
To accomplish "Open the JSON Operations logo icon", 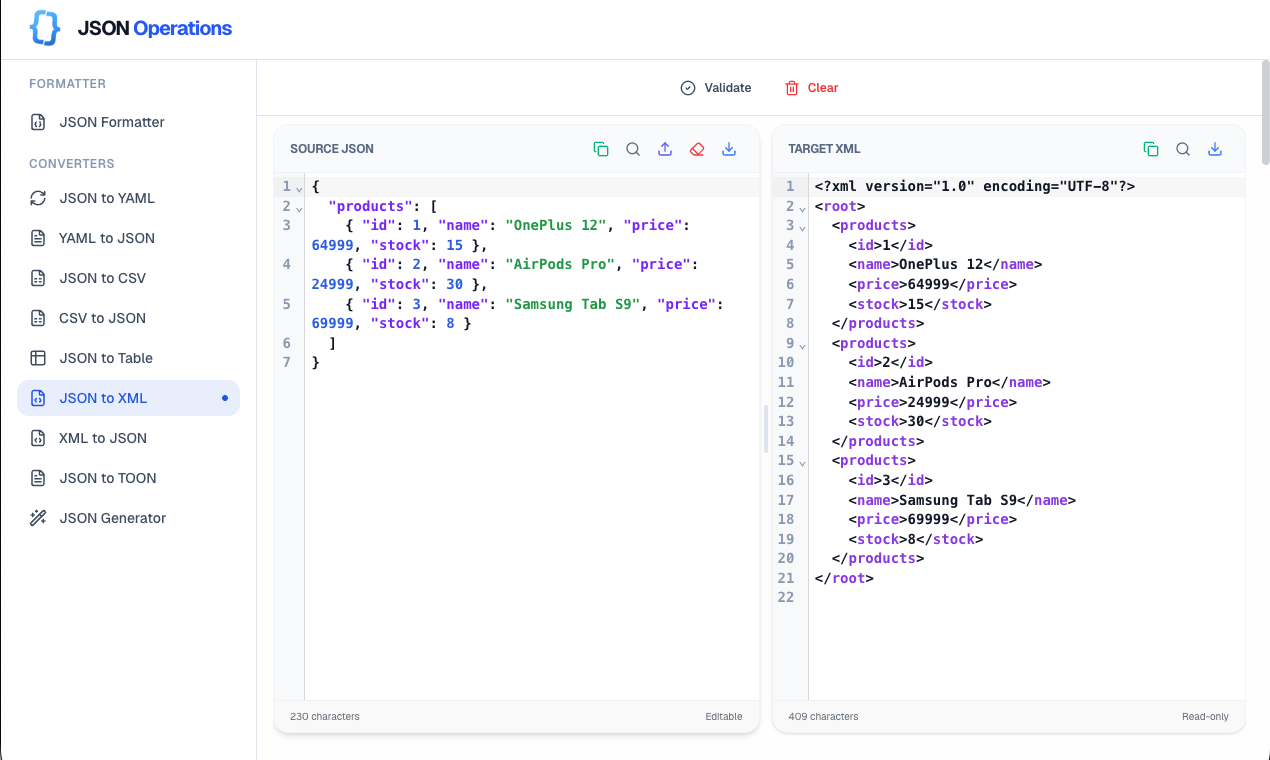I will tap(42, 28).
